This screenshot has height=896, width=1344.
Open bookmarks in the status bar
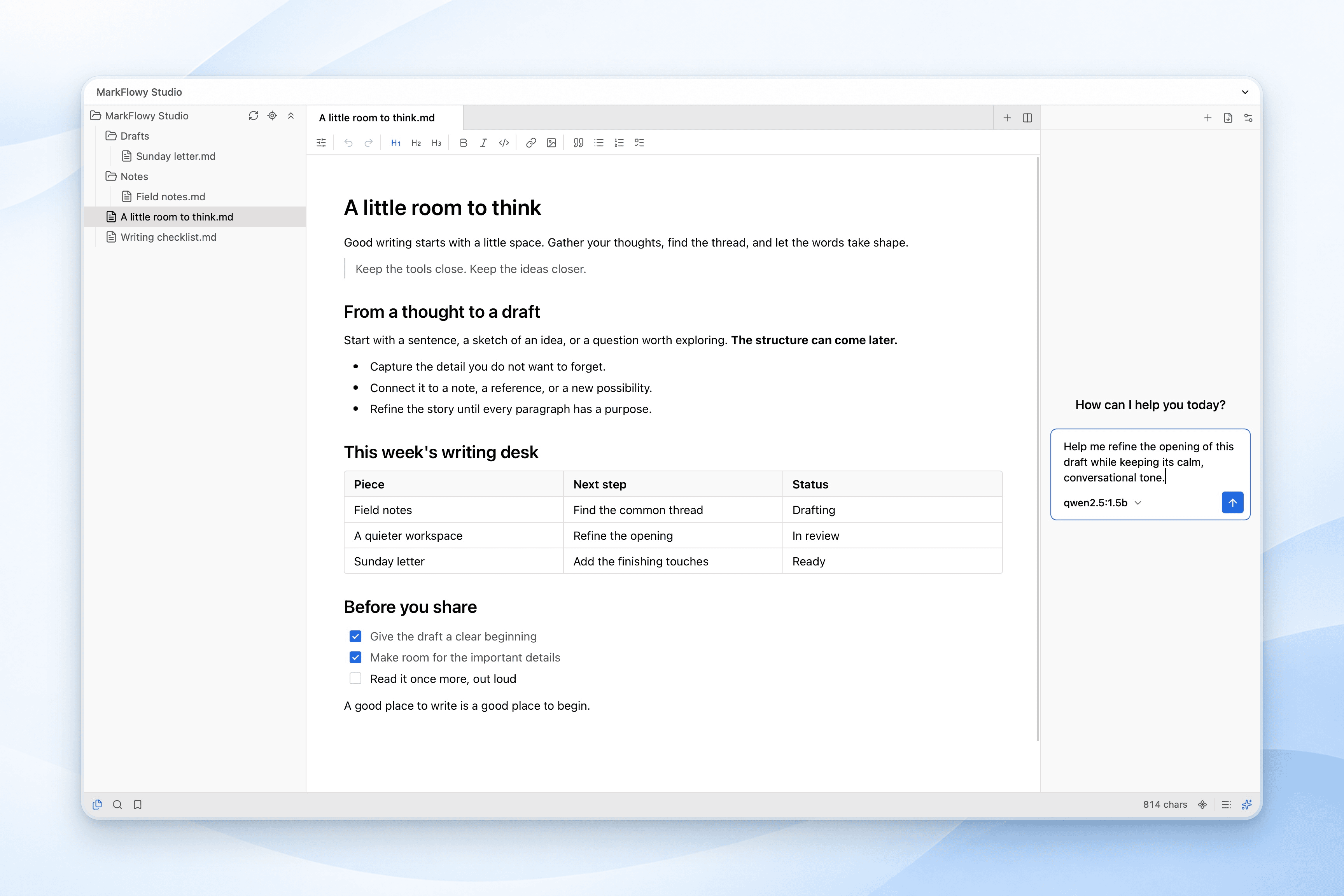coord(138,805)
